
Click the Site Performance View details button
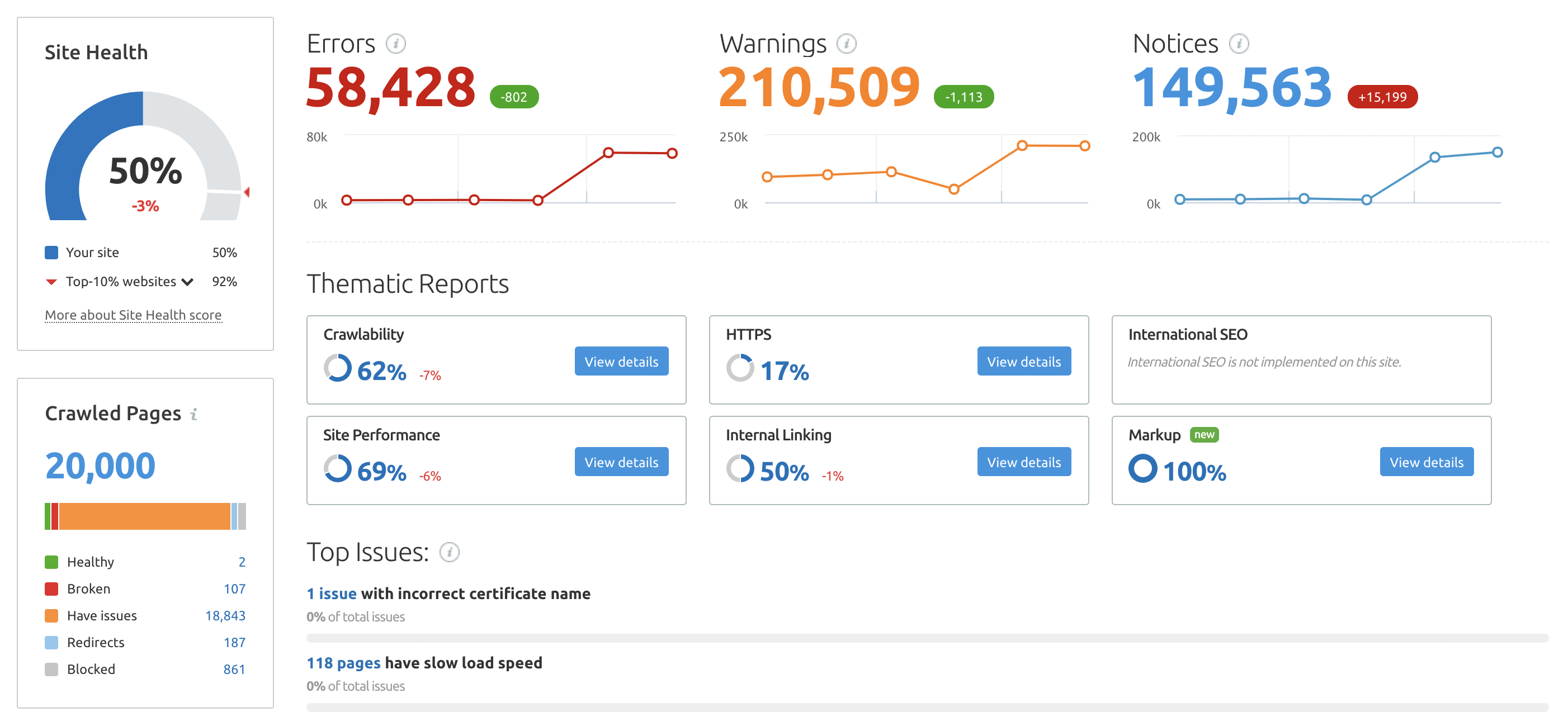pos(621,462)
